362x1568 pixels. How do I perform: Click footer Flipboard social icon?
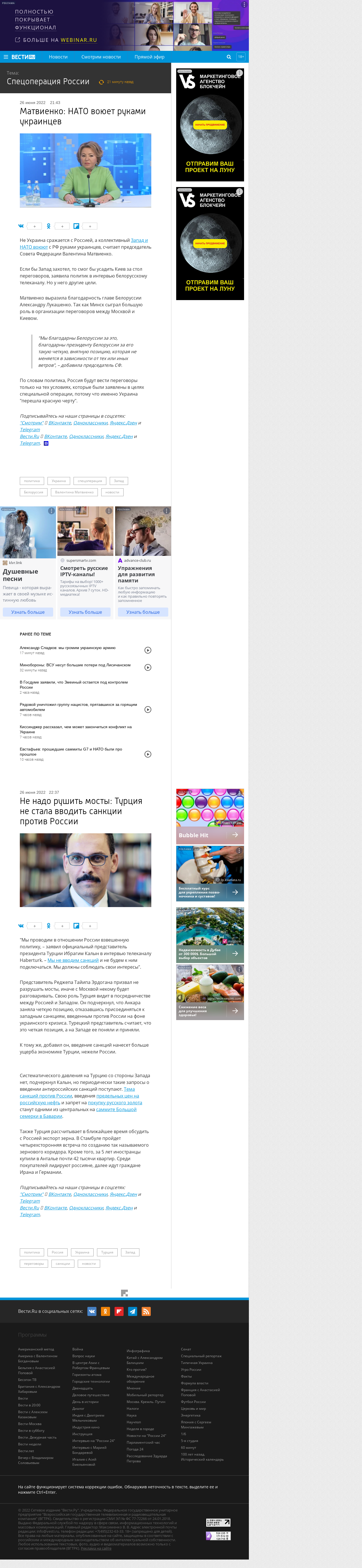(119, 1311)
